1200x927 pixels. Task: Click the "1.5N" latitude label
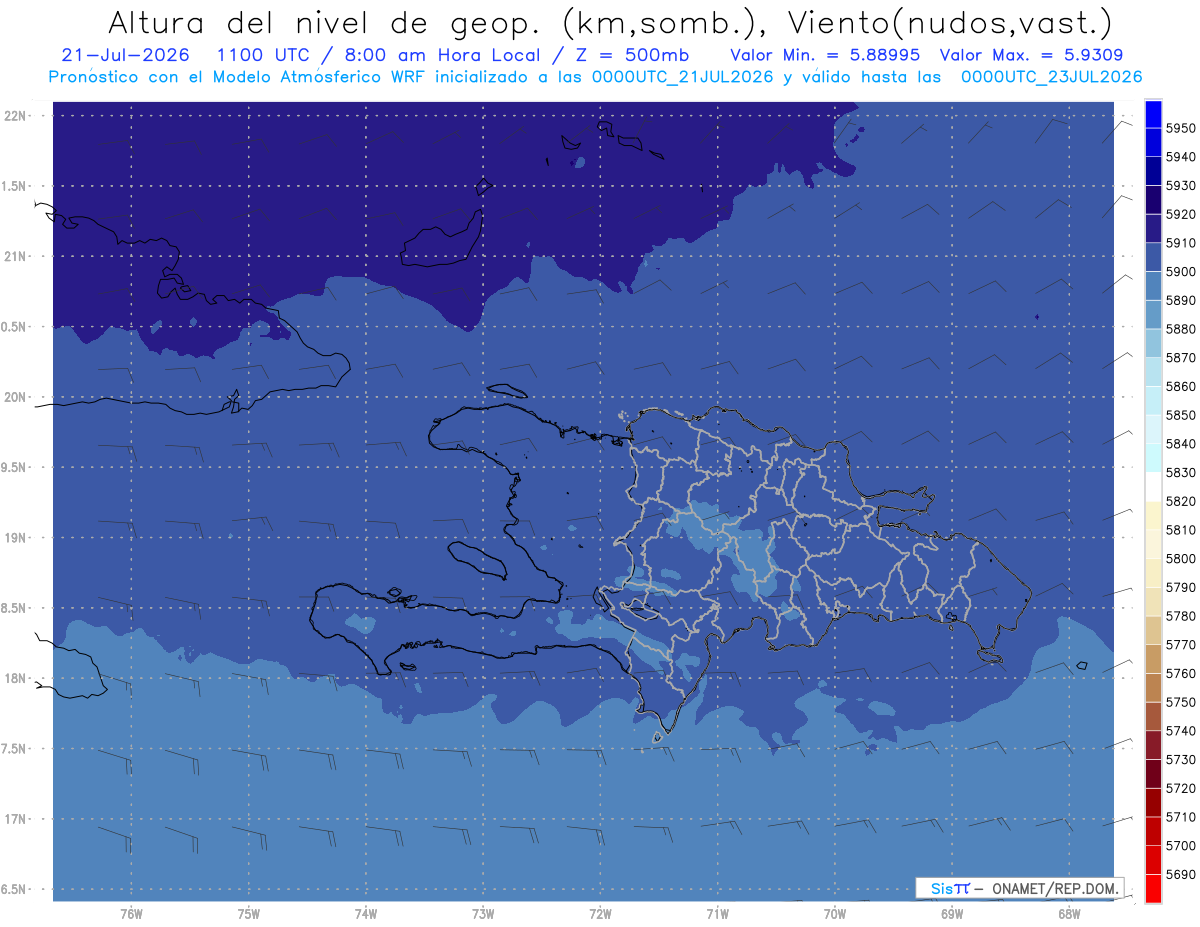coord(15,186)
